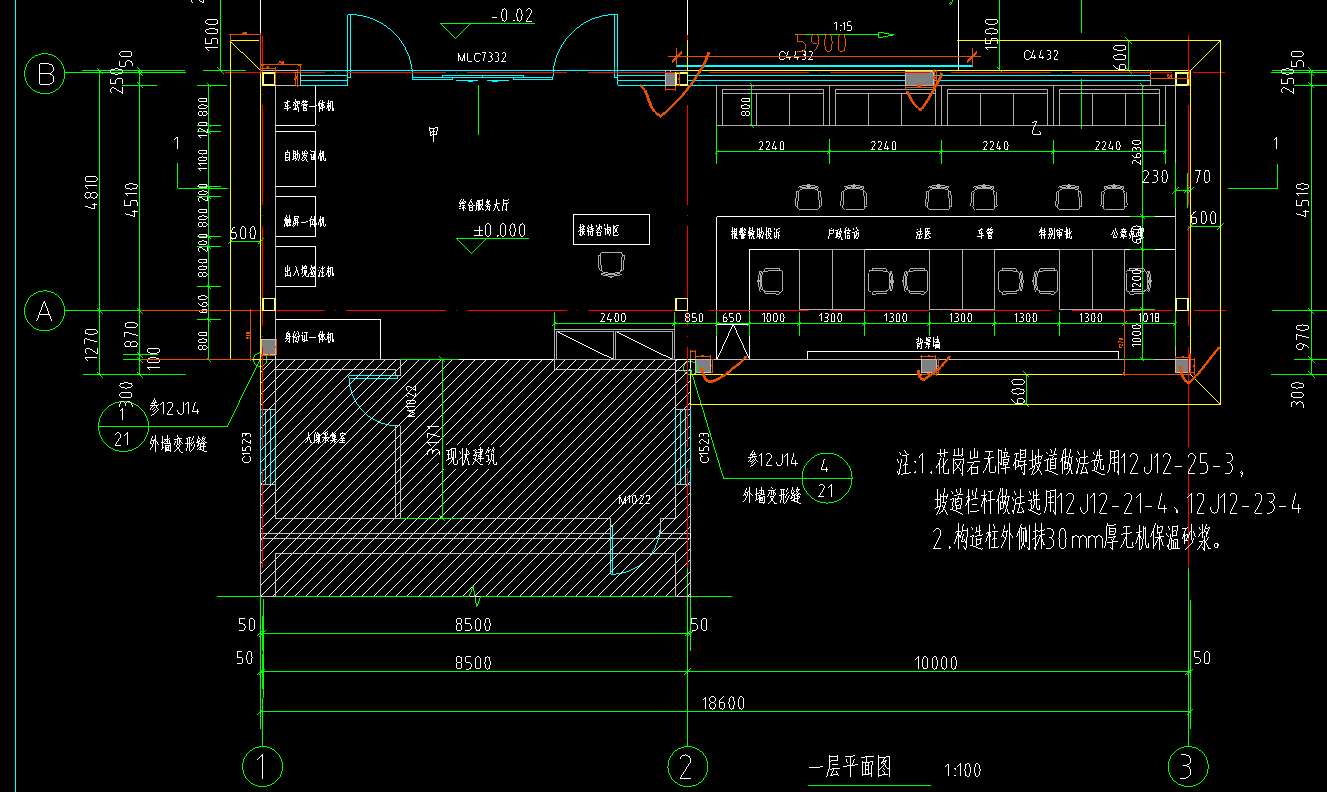Select the 甲 zone label
The height and width of the screenshot is (792, 1327).
(x=434, y=132)
